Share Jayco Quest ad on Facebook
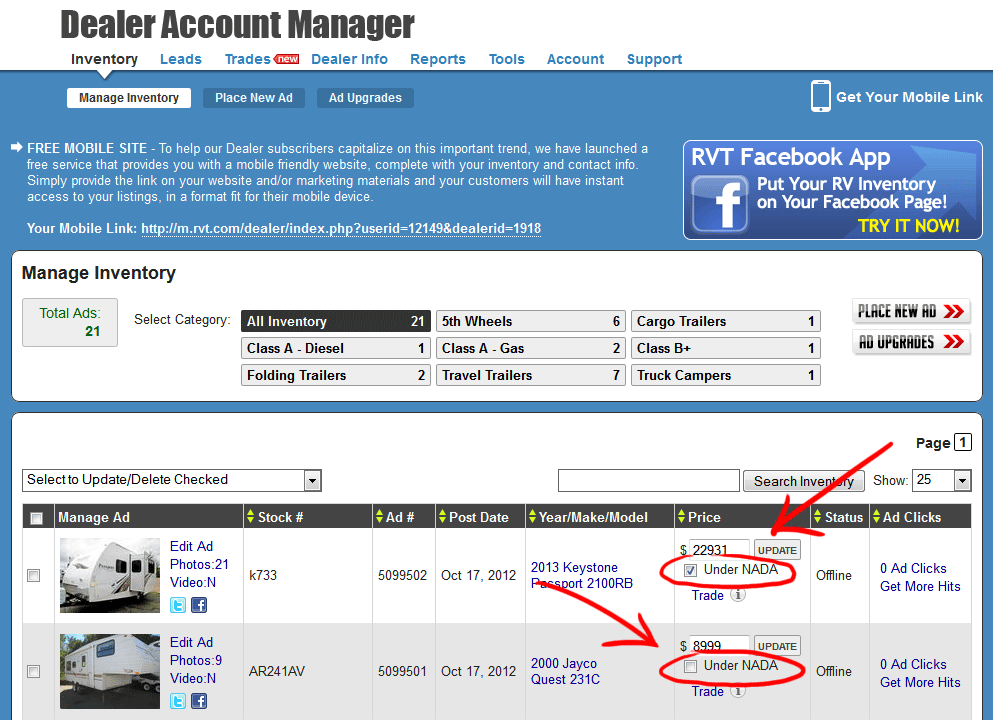 199,701
